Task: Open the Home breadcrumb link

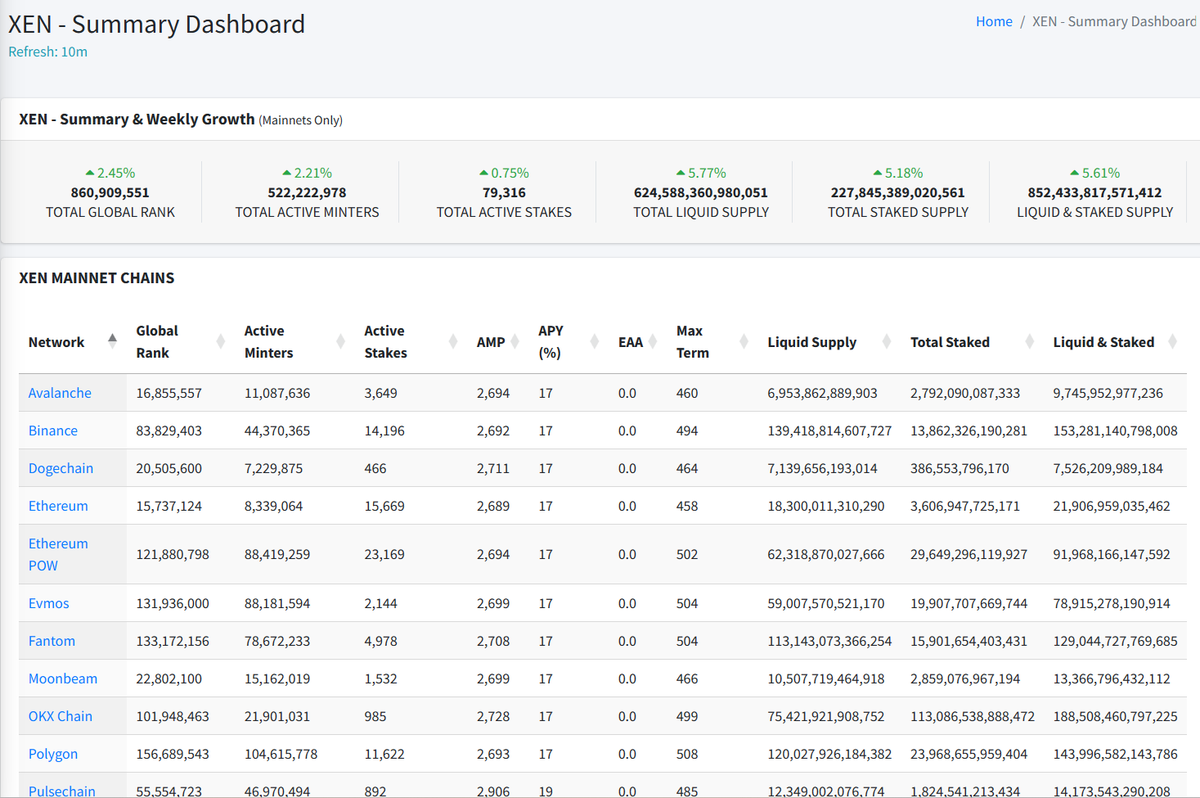Action: [x=994, y=21]
